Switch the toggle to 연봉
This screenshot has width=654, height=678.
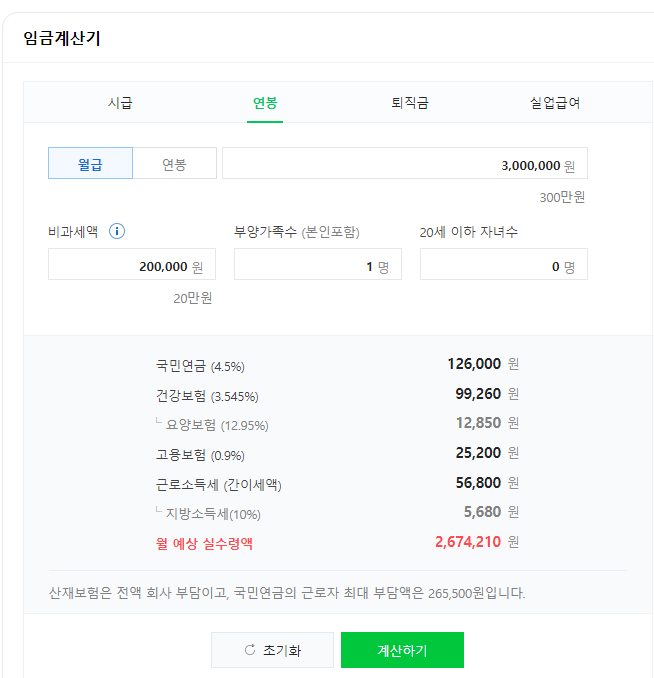tap(174, 164)
